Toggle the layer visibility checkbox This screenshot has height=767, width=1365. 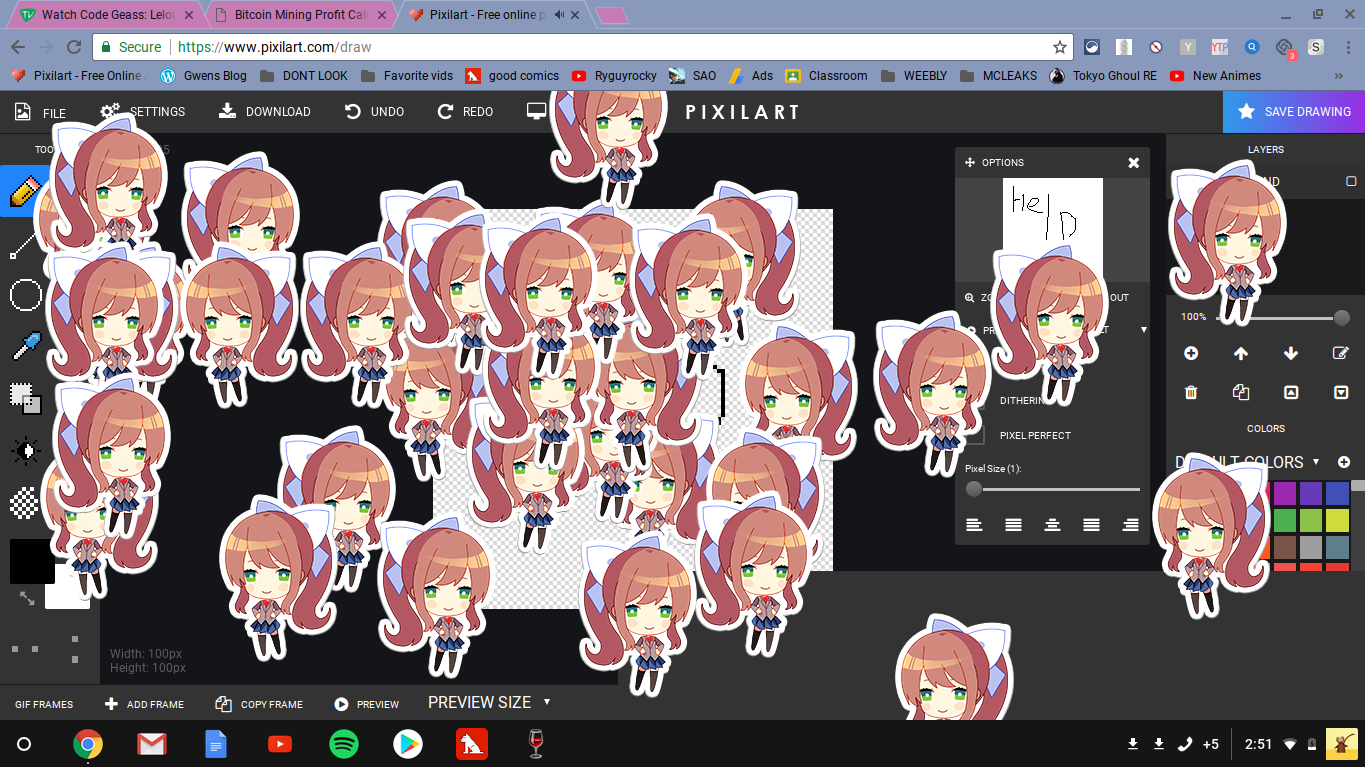(1351, 182)
